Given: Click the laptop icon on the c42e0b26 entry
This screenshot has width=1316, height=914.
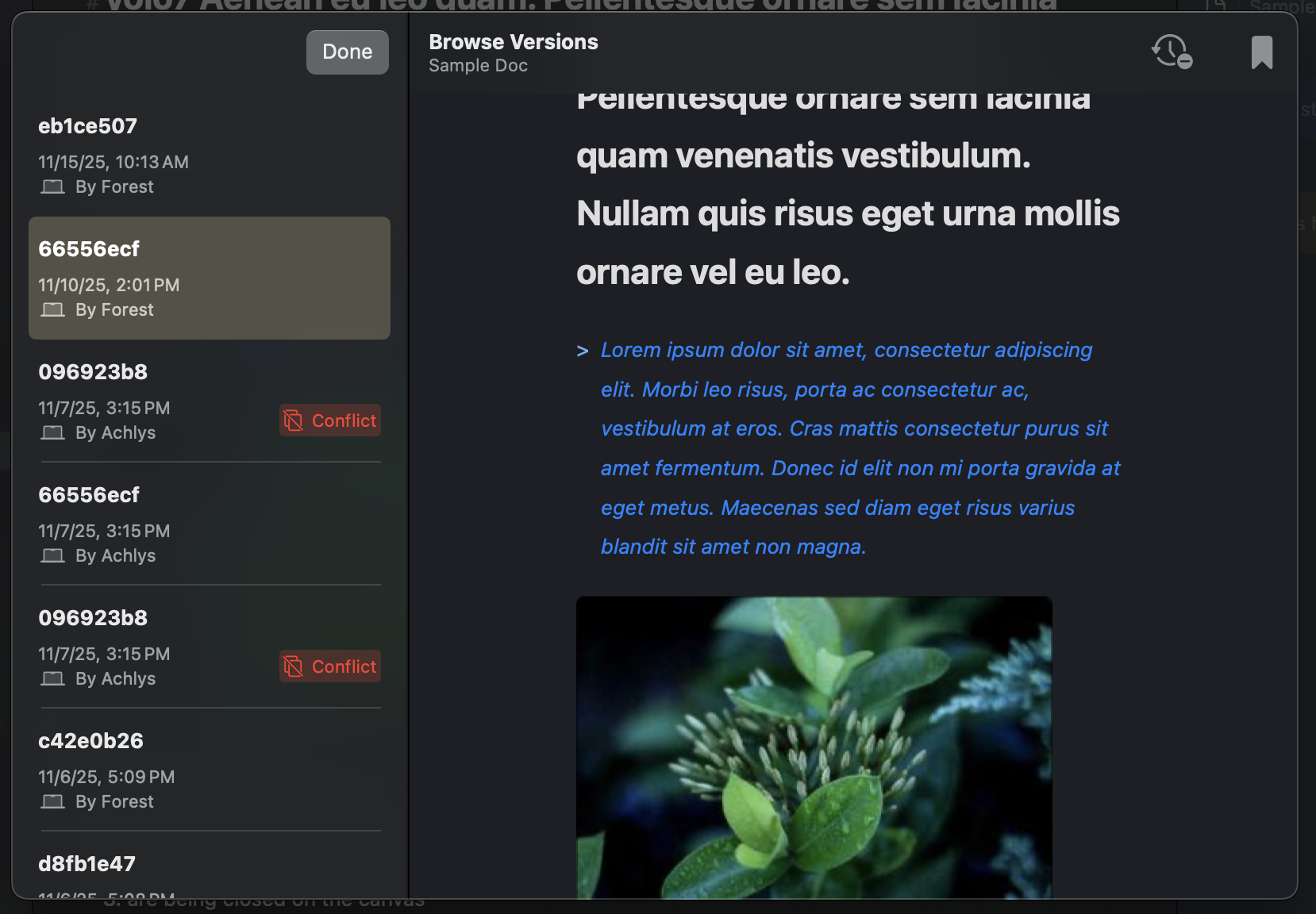Looking at the screenshot, I should click(x=52, y=801).
